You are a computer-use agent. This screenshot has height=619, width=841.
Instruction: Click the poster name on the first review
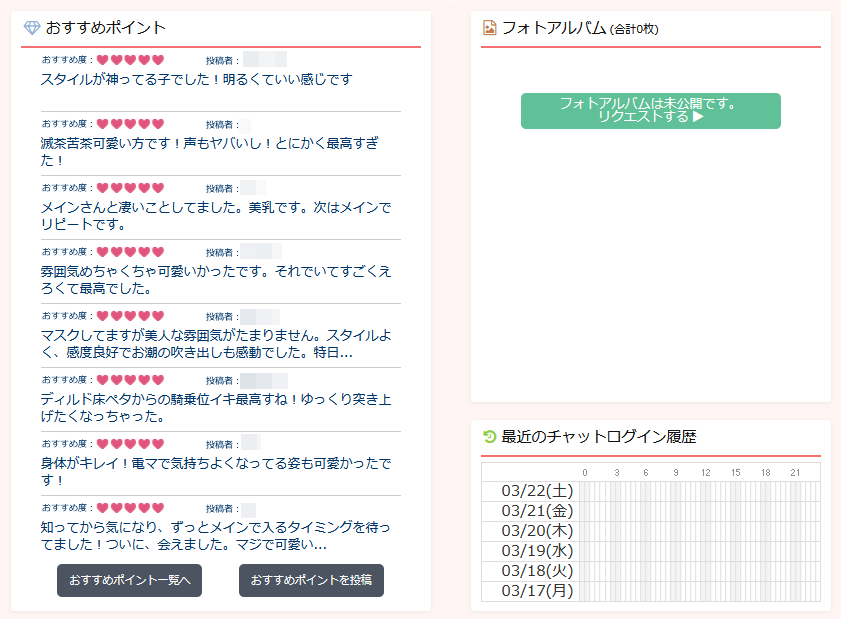(264, 60)
